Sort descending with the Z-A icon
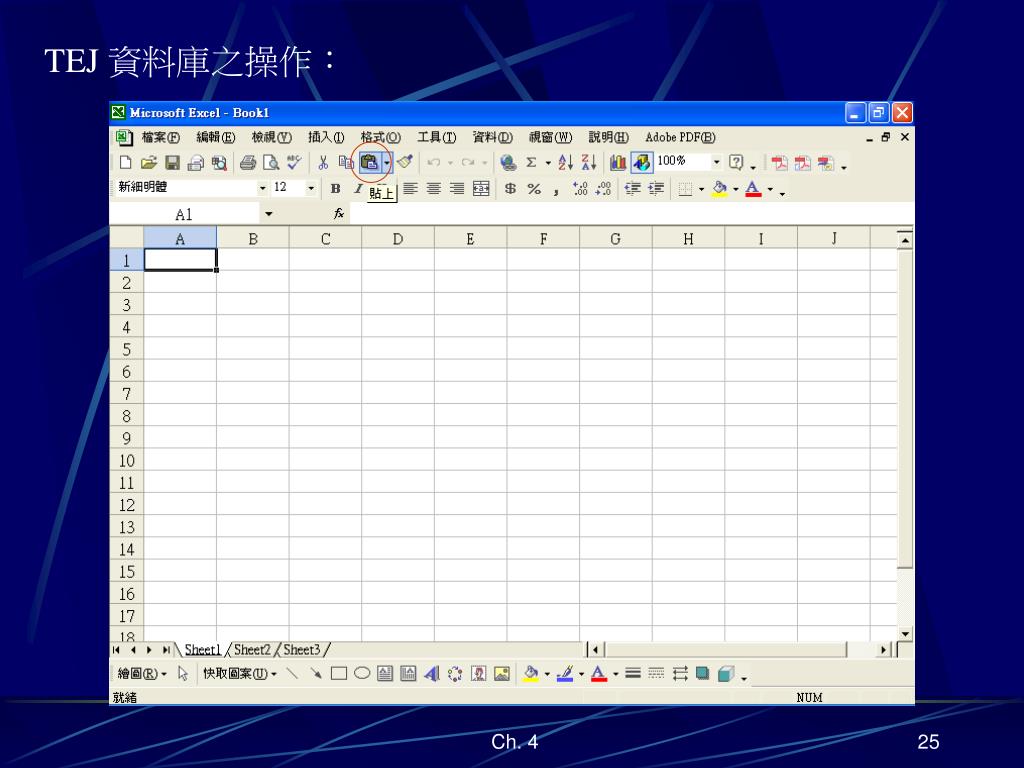This screenshot has height=768, width=1024. [x=588, y=163]
